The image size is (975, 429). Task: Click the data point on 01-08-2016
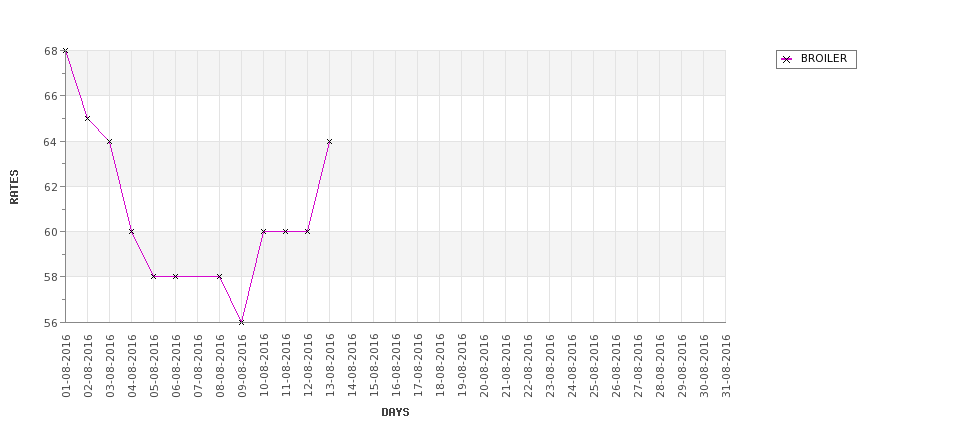[x=65, y=51]
